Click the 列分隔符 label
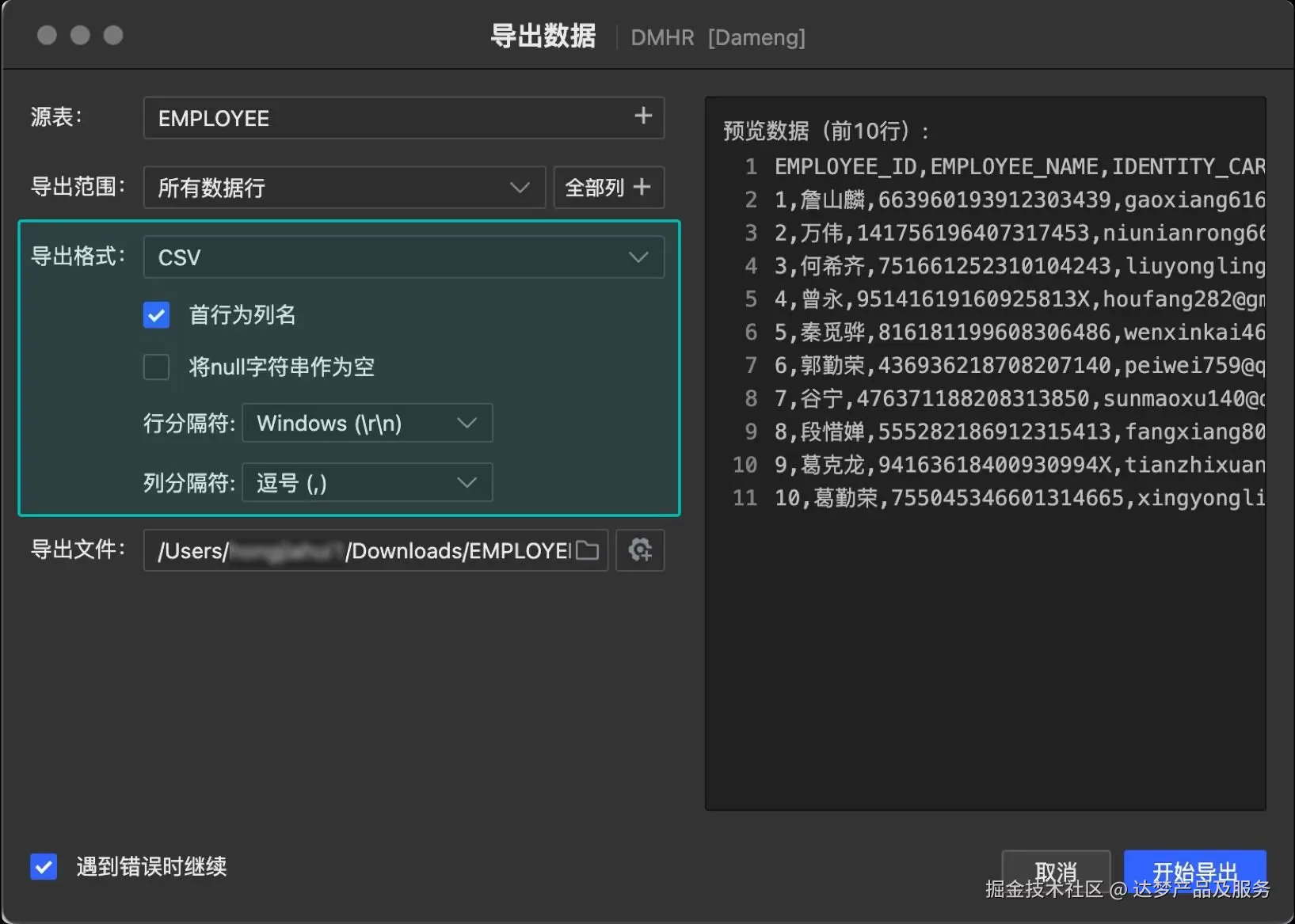Viewport: 1295px width, 924px height. 189,483
